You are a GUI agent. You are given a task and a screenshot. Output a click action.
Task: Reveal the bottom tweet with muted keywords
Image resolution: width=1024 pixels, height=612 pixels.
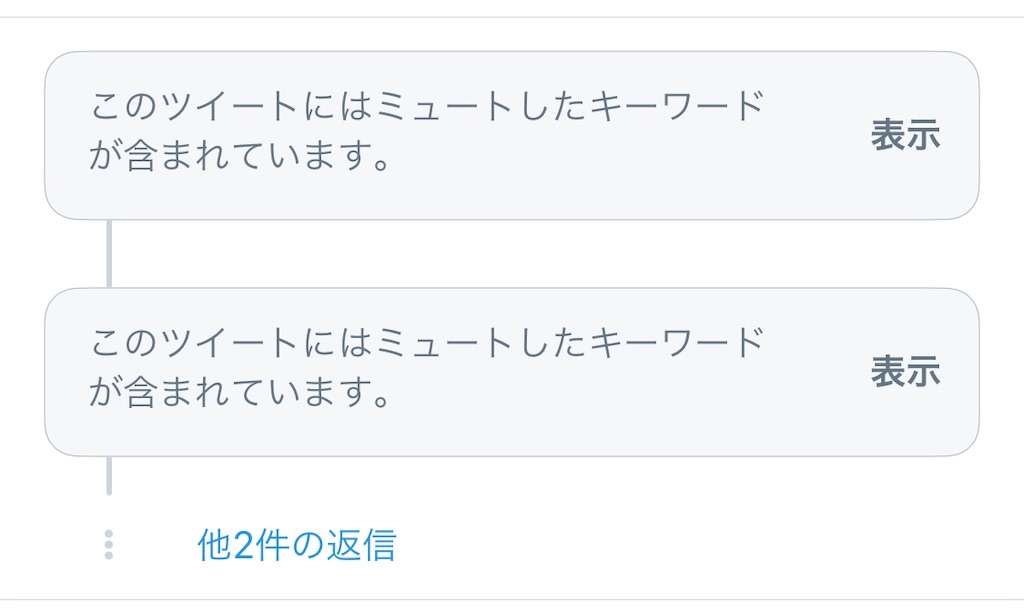[x=905, y=372]
